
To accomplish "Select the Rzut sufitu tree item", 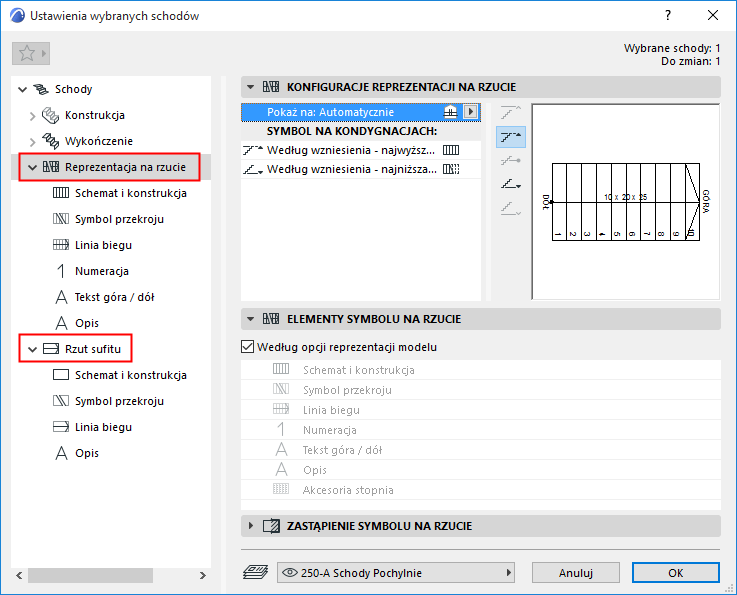I will click(x=93, y=349).
